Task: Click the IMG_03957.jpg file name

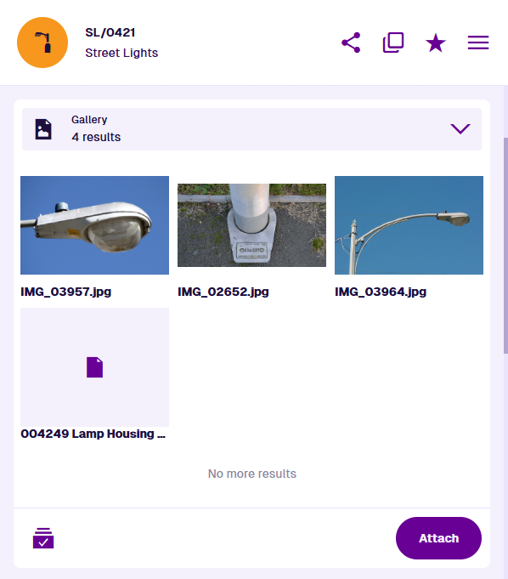Action: [66, 292]
